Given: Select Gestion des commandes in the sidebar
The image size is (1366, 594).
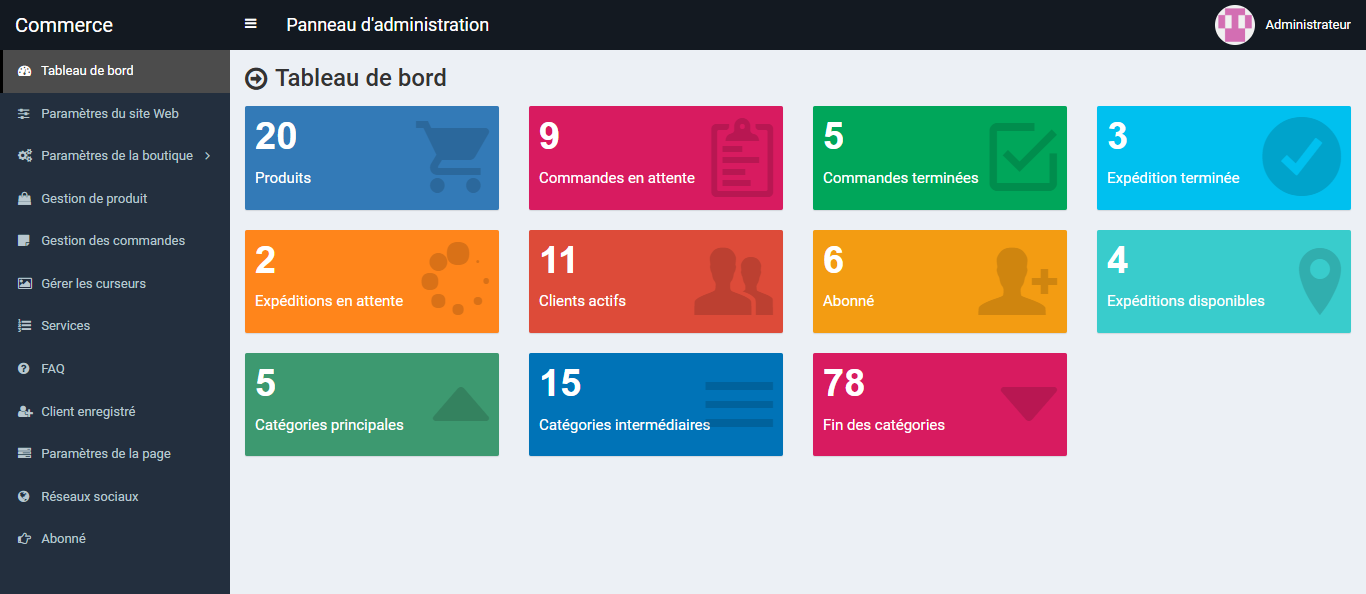Looking at the screenshot, I should click(x=113, y=240).
